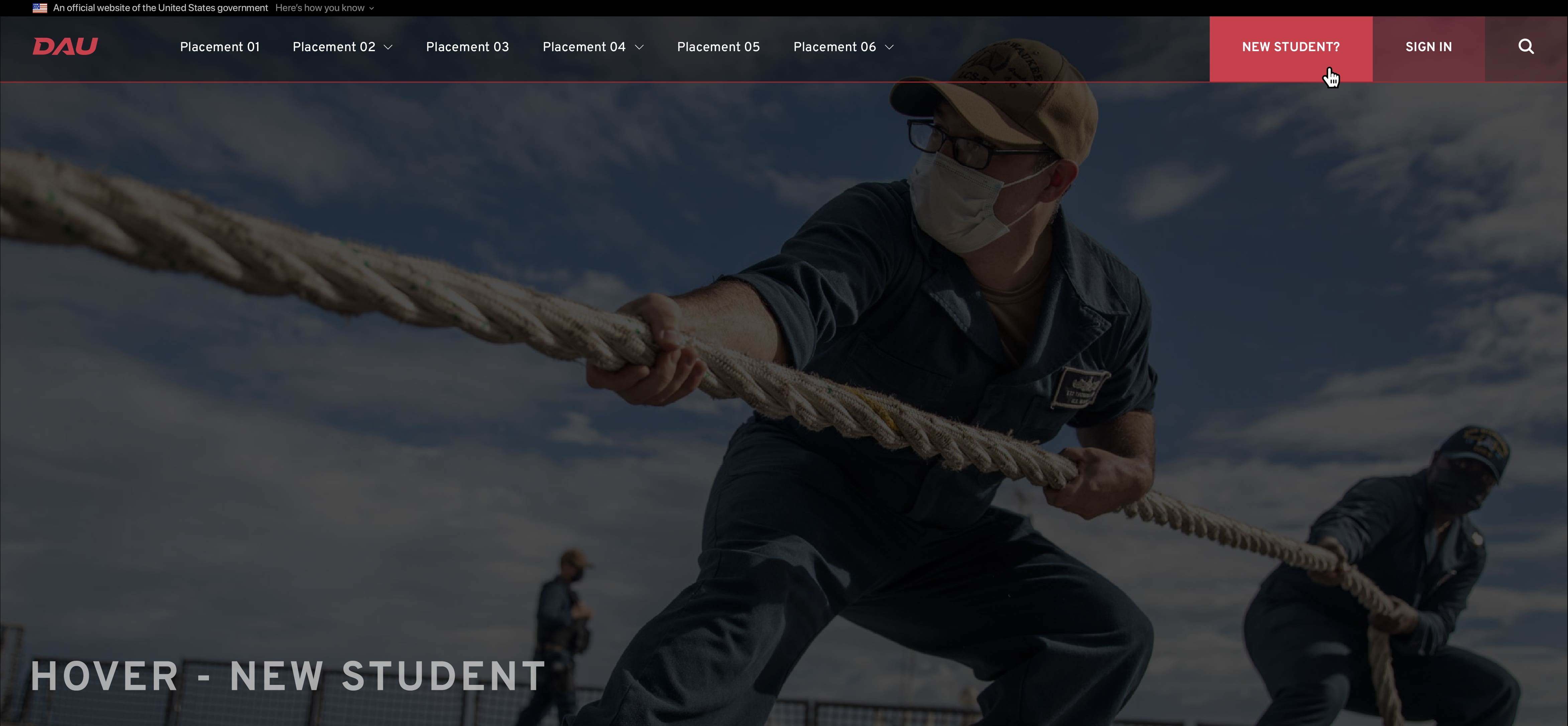Viewport: 1568px width, 726px height.
Task: Expand the Placement 02 chevron
Action: pos(388,47)
